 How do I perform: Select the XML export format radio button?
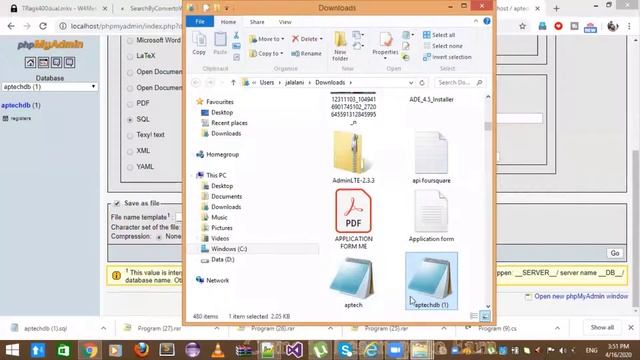[x=130, y=151]
